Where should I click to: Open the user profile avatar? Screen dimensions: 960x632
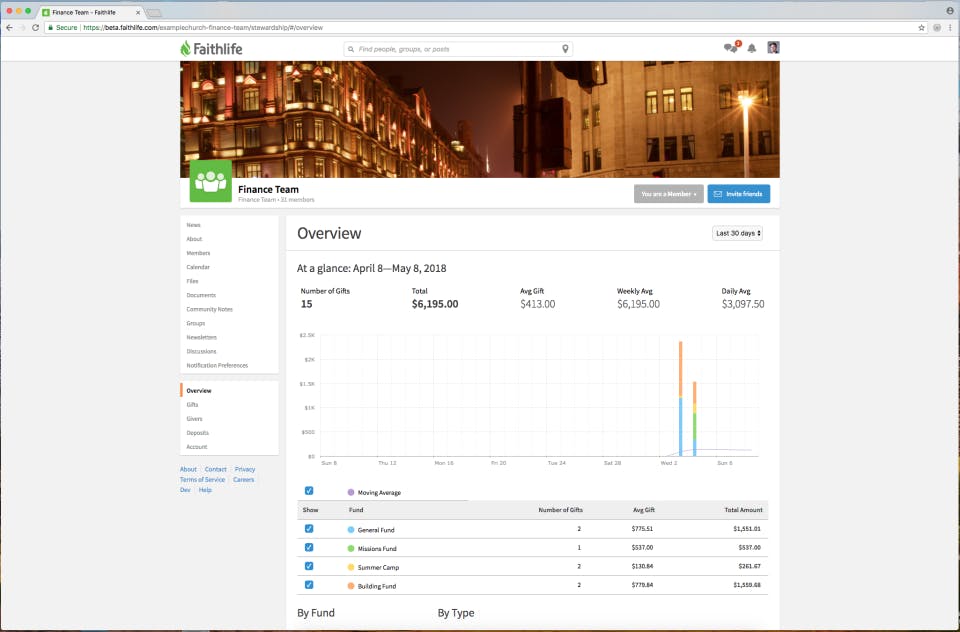pos(773,48)
